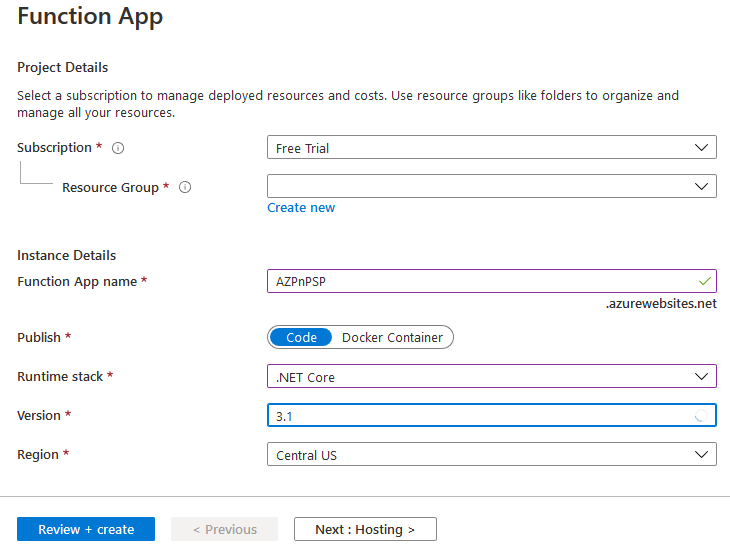
Task: Open the Subscription dropdown showing Free Trial
Action: pyautogui.click(x=492, y=148)
